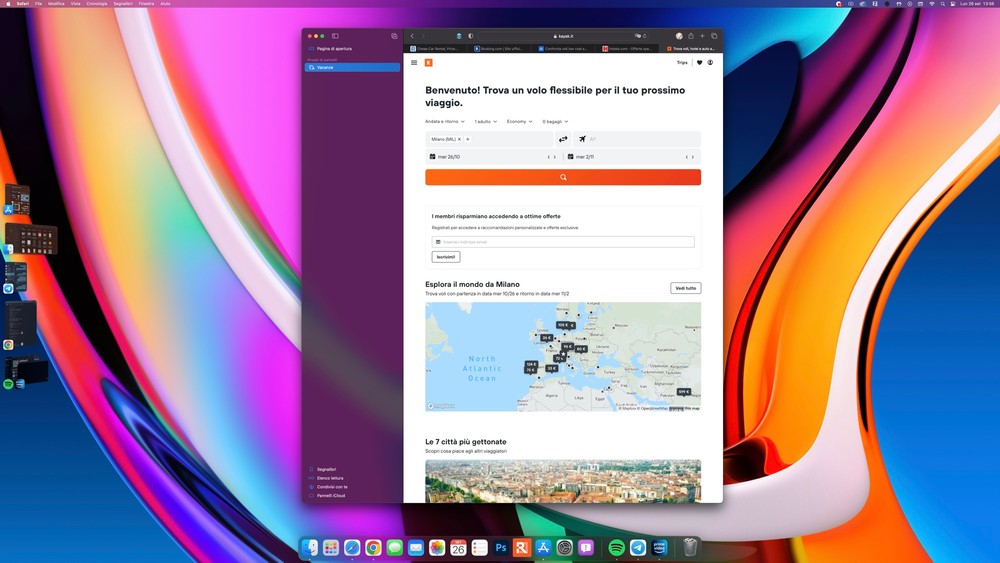Screen dimensions: 1000x563
Task: Add another origin airport with plus
Action: [x=468, y=139]
